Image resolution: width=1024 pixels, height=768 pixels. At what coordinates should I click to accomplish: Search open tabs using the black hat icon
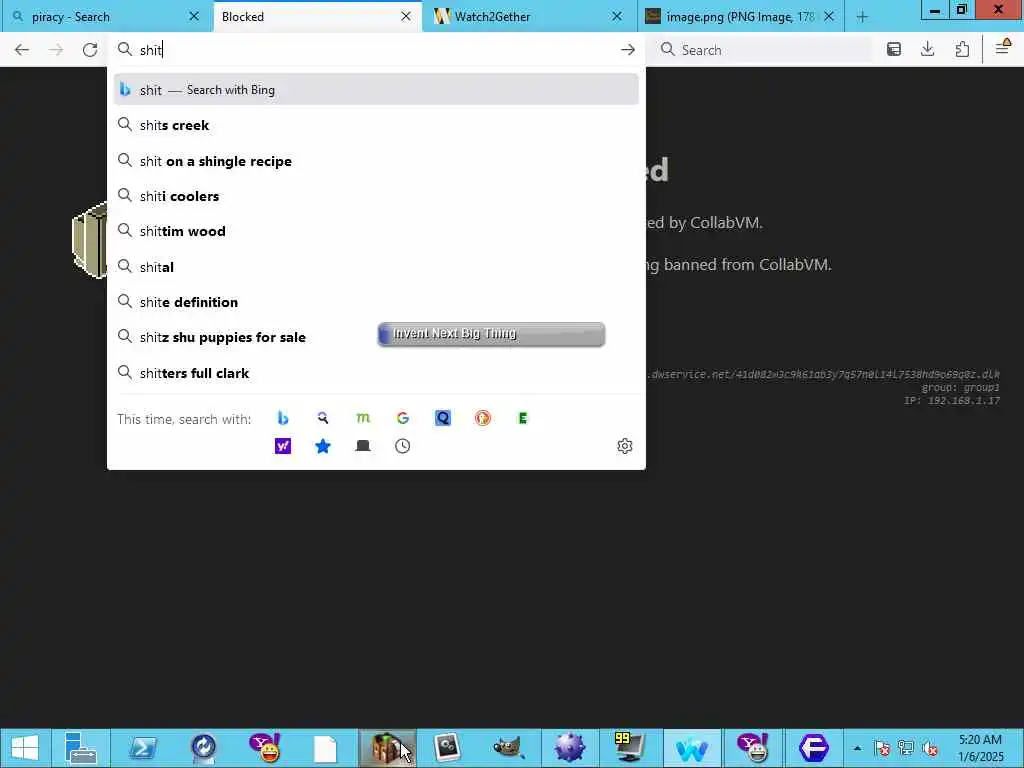click(x=363, y=446)
